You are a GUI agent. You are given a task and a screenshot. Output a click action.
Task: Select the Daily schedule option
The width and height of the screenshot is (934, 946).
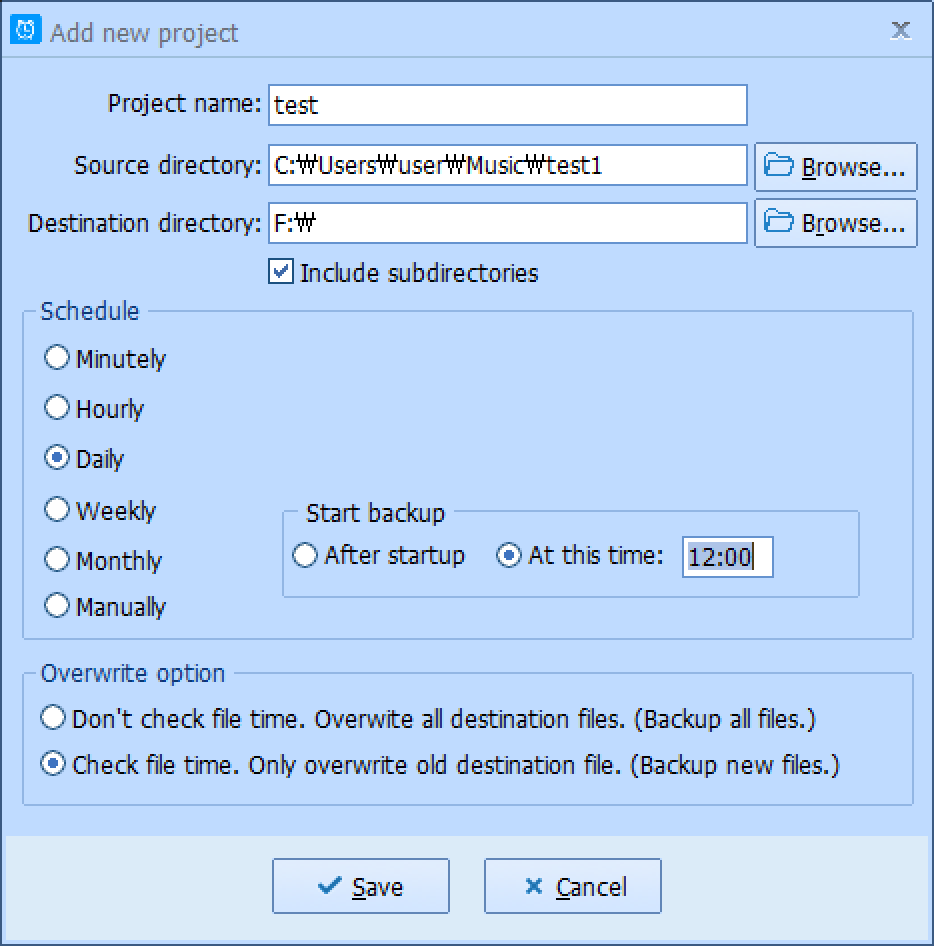click(x=57, y=458)
